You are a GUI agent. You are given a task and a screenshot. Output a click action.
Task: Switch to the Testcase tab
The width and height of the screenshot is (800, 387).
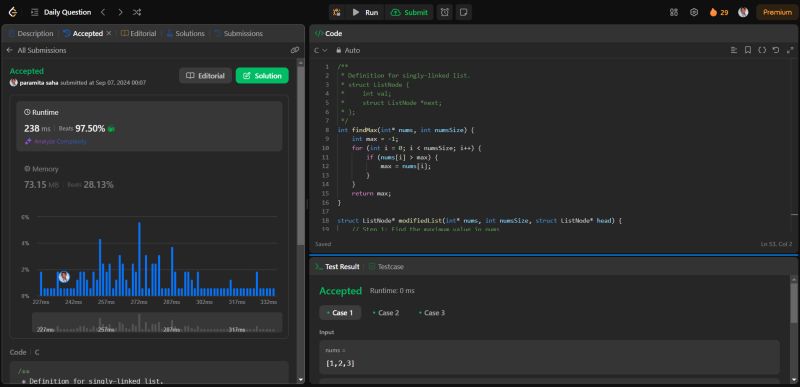386,267
